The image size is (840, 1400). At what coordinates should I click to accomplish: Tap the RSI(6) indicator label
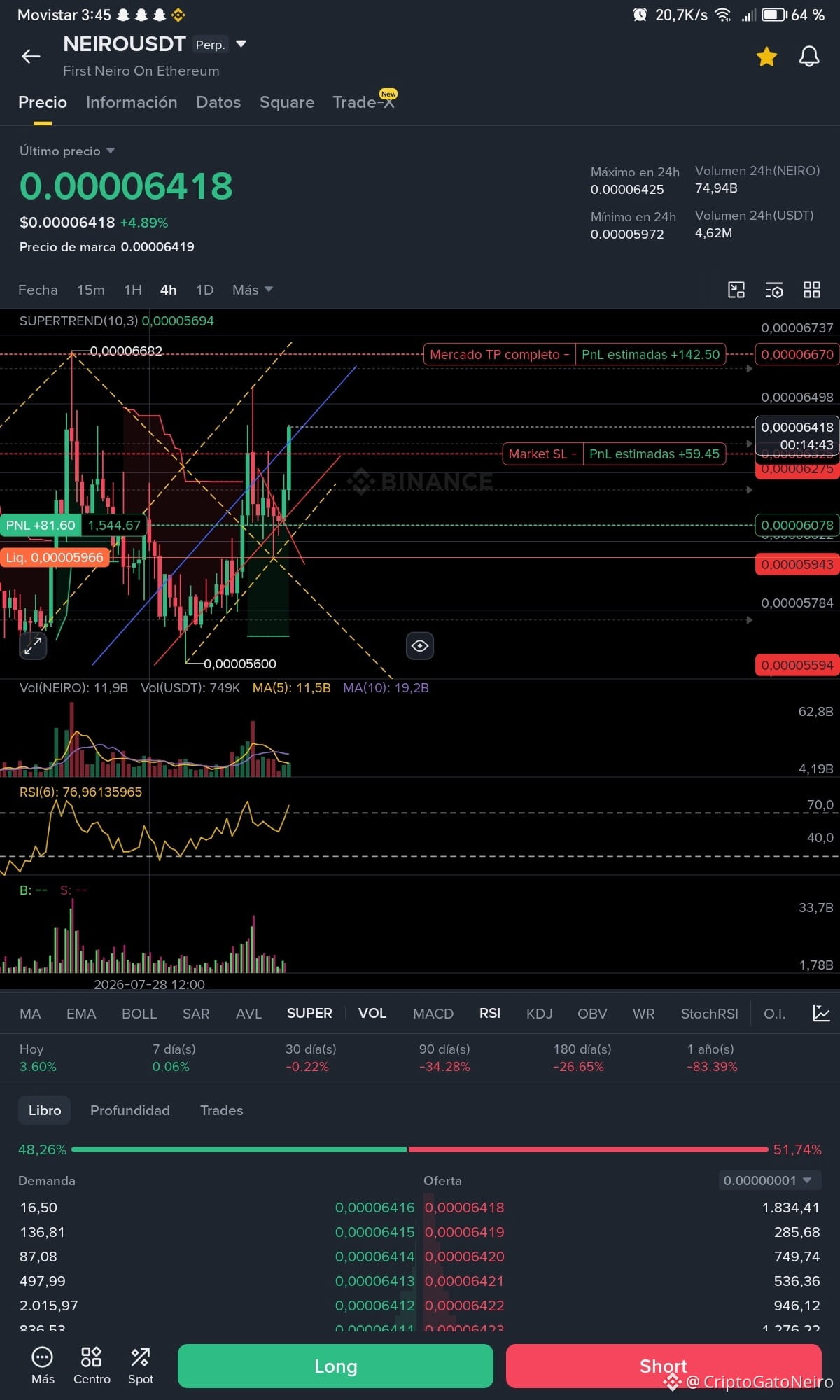coord(80,792)
